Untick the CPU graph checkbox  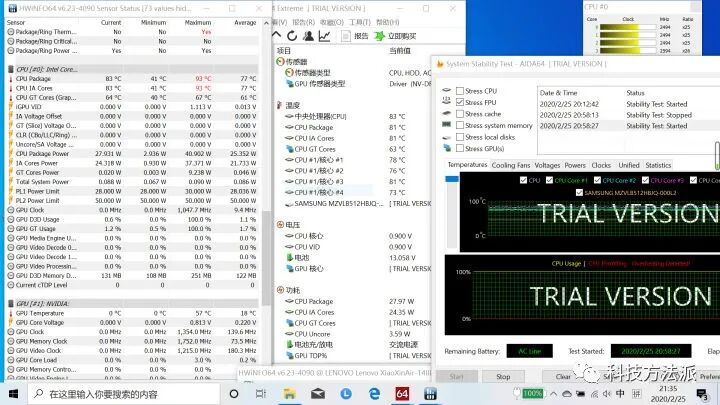(x=523, y=180)
